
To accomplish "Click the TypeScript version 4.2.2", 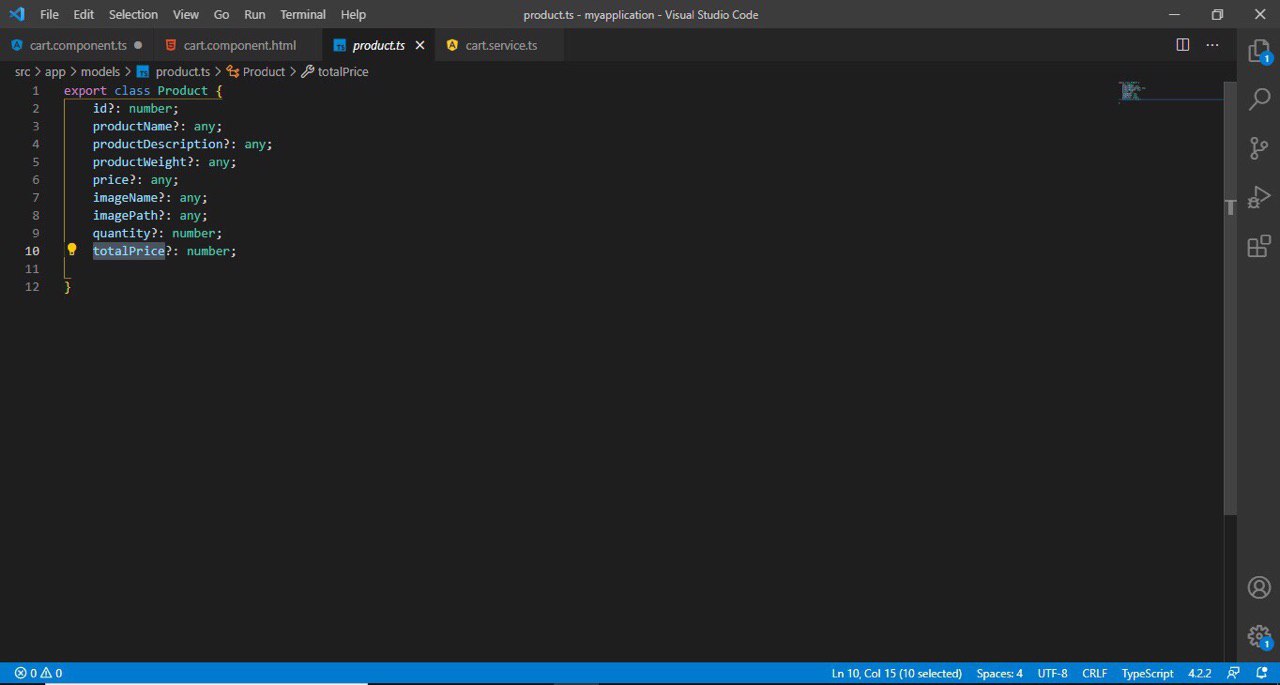I will [1199, 673].
